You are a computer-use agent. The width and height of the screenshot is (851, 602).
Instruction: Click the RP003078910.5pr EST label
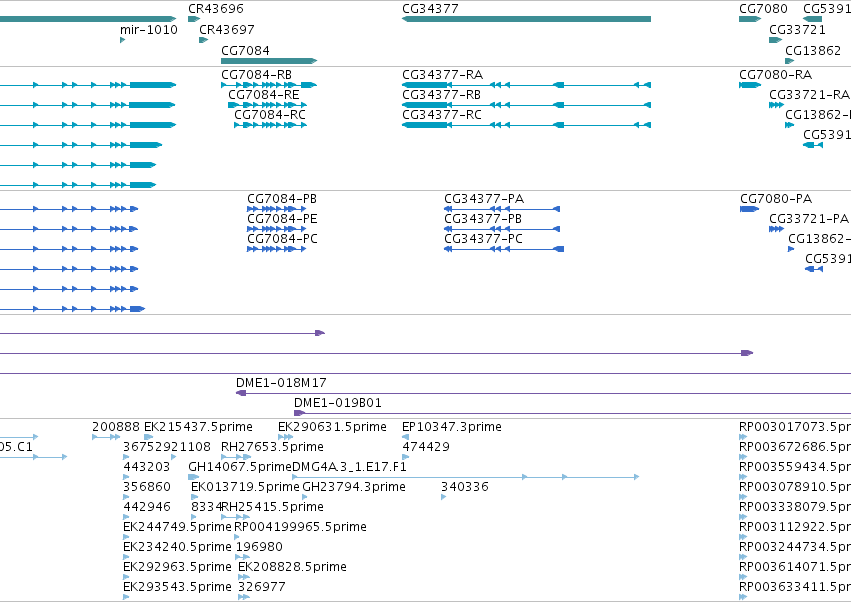coord(795,487)
